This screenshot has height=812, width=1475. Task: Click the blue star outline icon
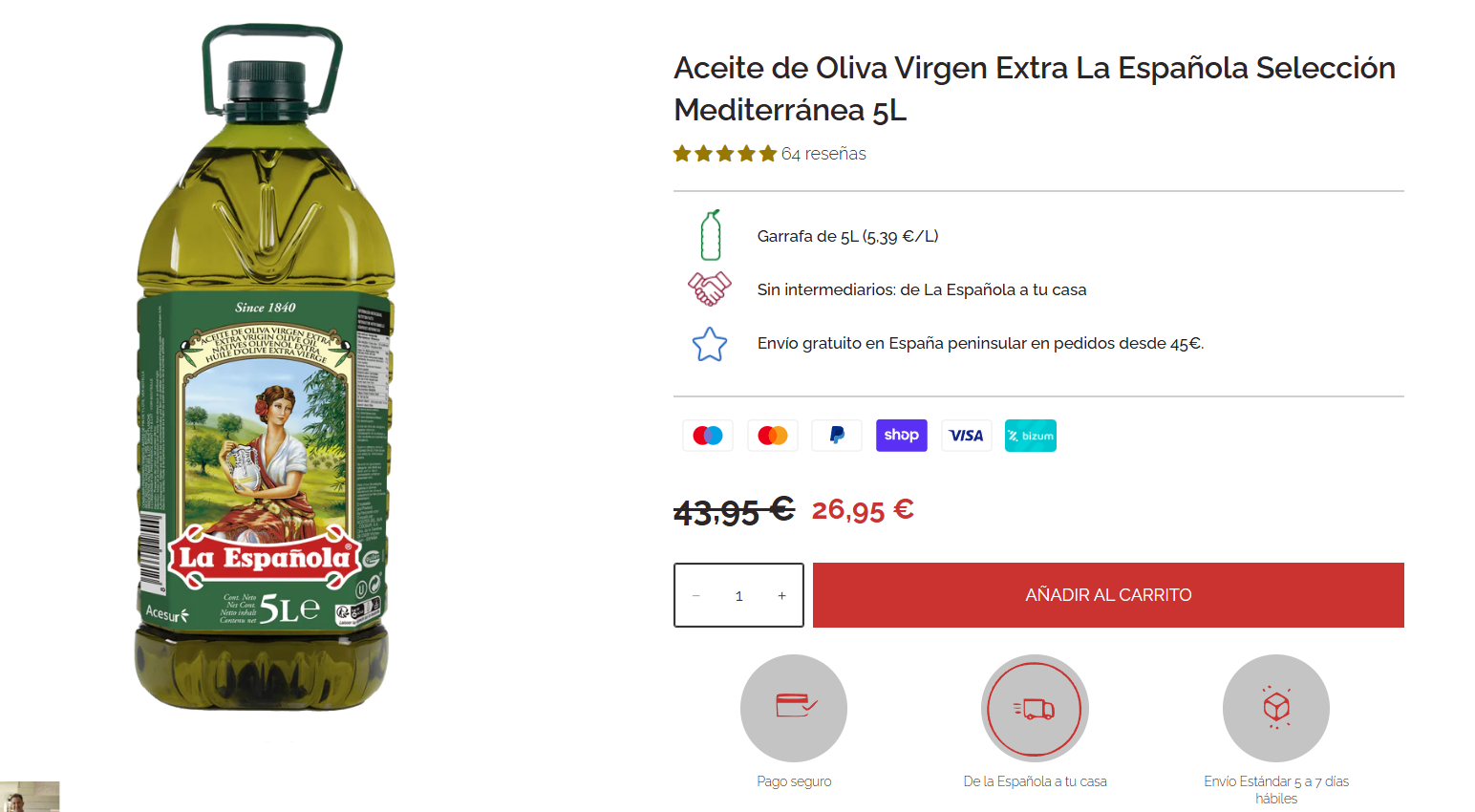click(x=710, y=344)
